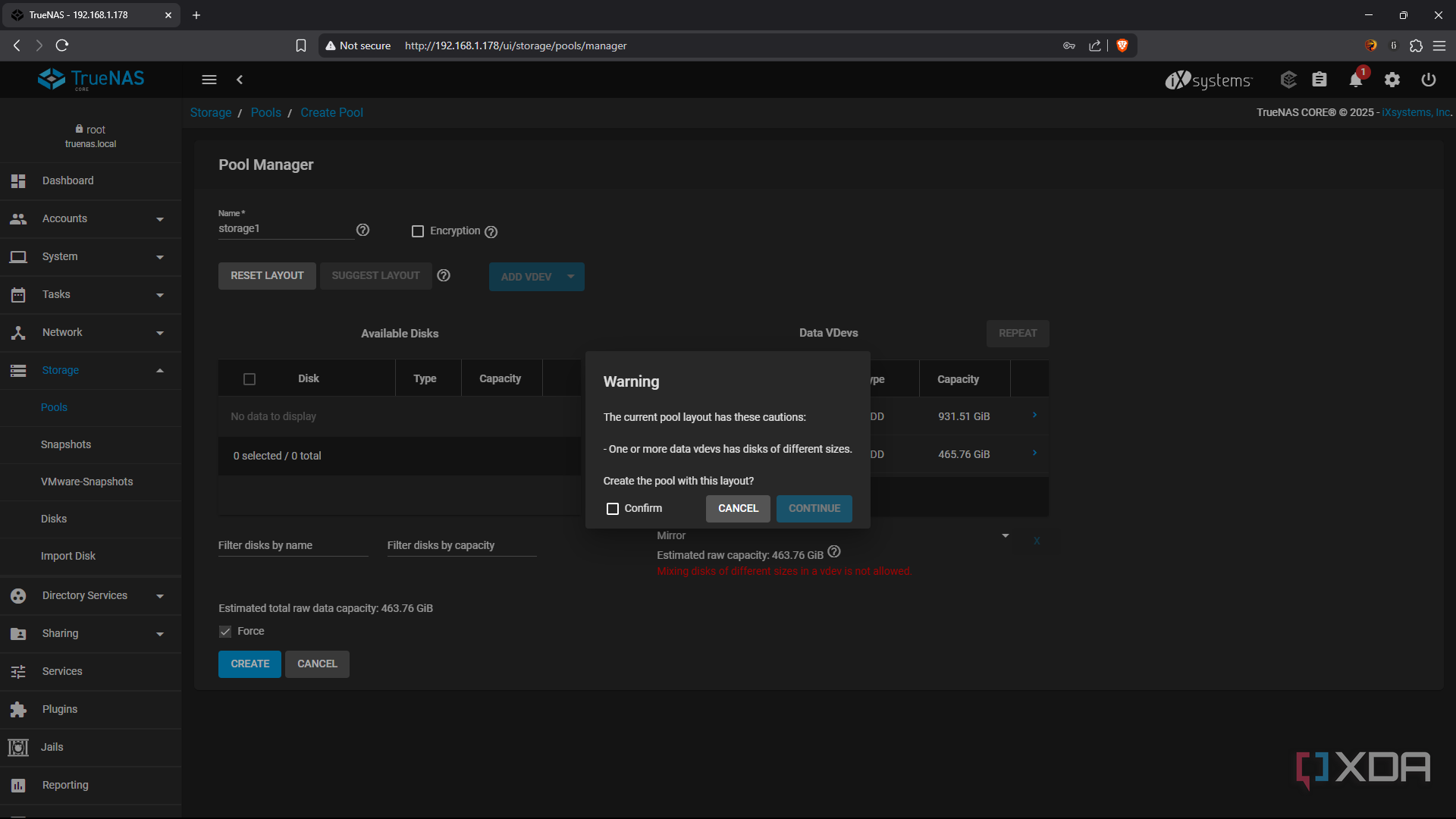Bookmark this page icon

(301, 45)
